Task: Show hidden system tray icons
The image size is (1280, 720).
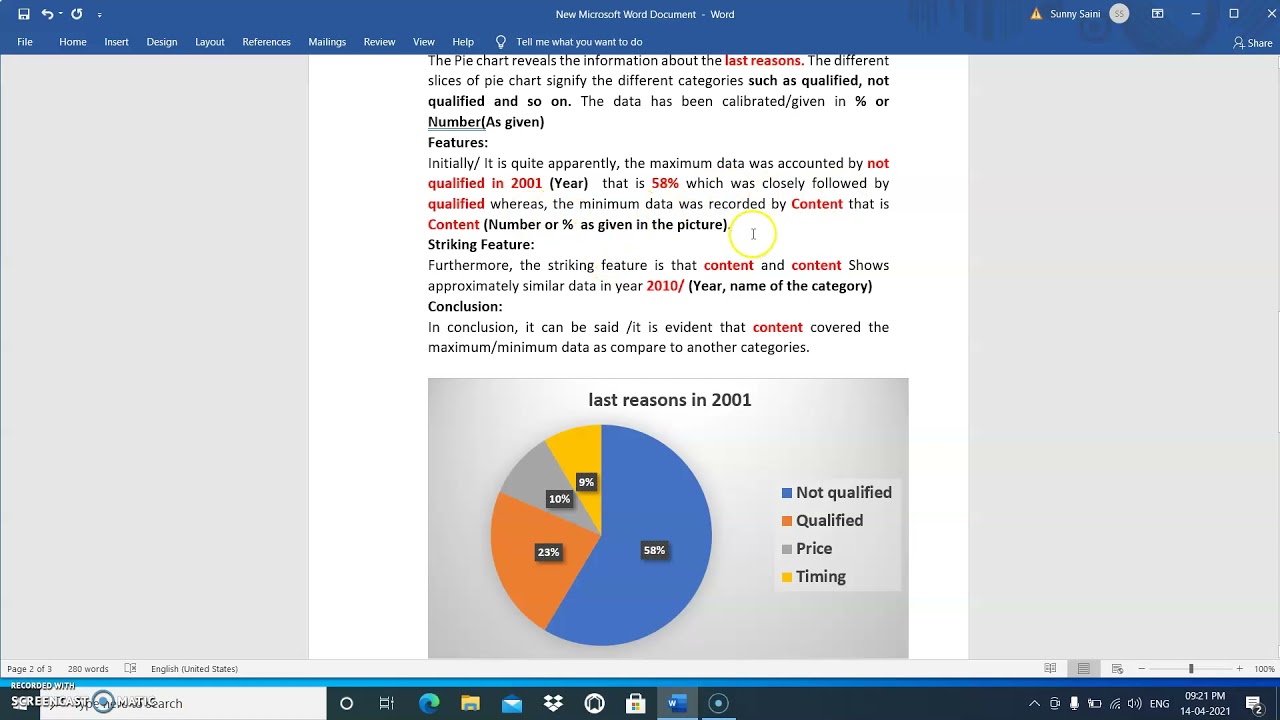Action: [1034, 704]
